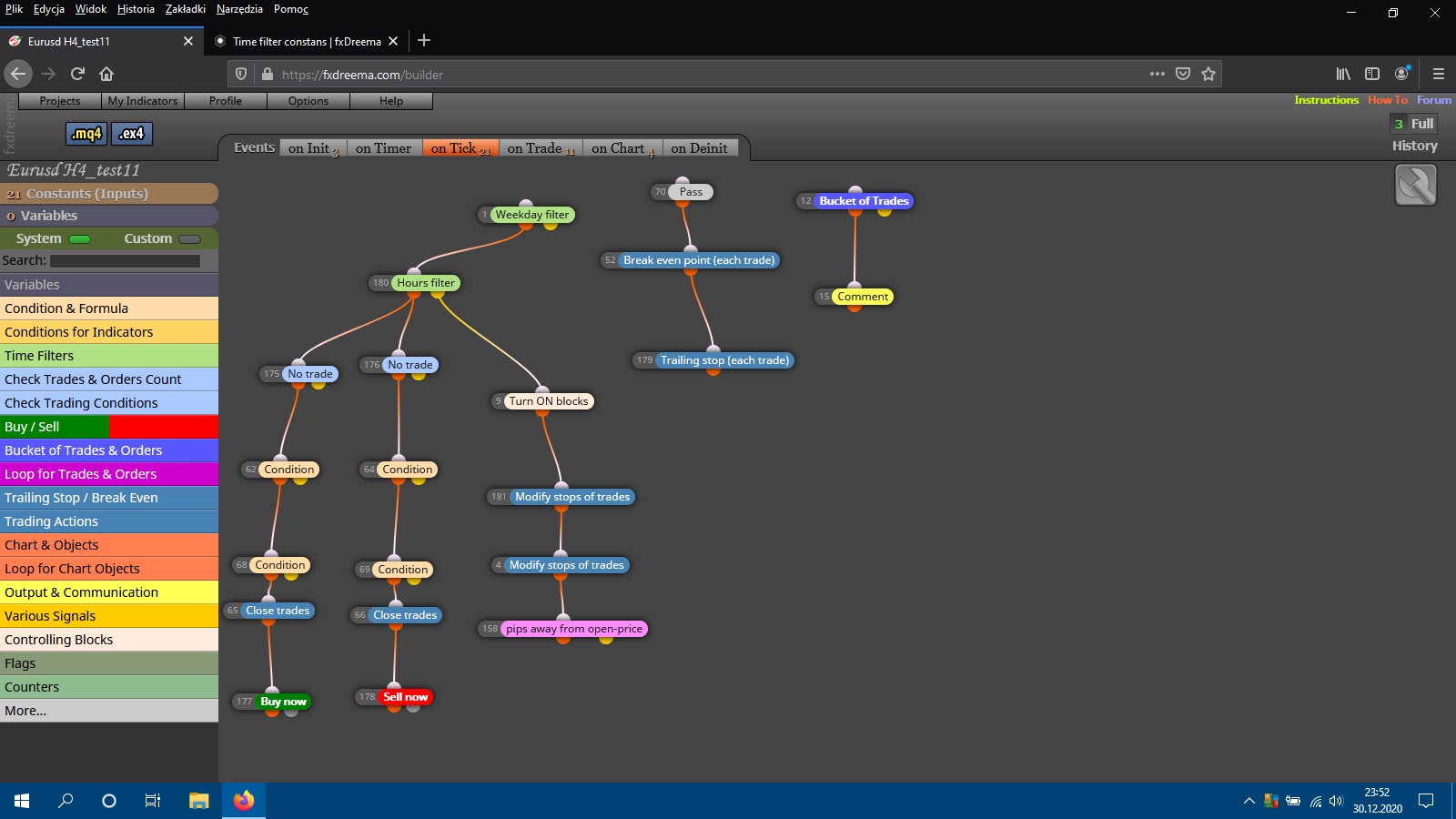Open File Explorer from the taskbar
The width and height of the screenshot is (1456, 819).
pyautogui.click(x=199, y=801)
